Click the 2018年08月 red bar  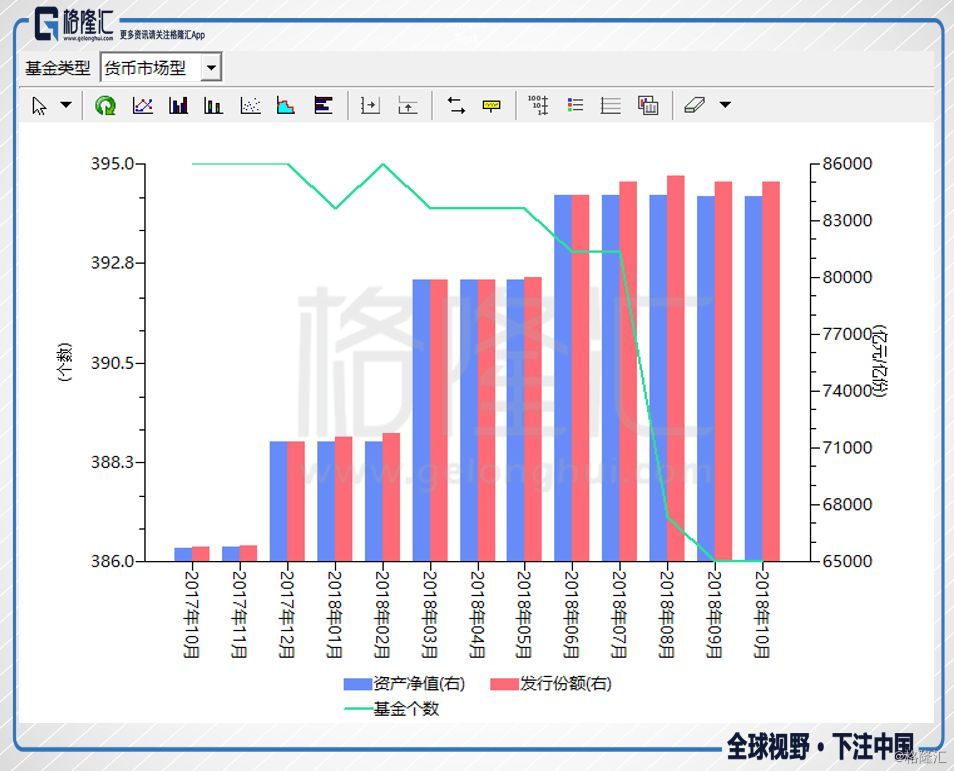pyautogui.click(x=675, y=368)
